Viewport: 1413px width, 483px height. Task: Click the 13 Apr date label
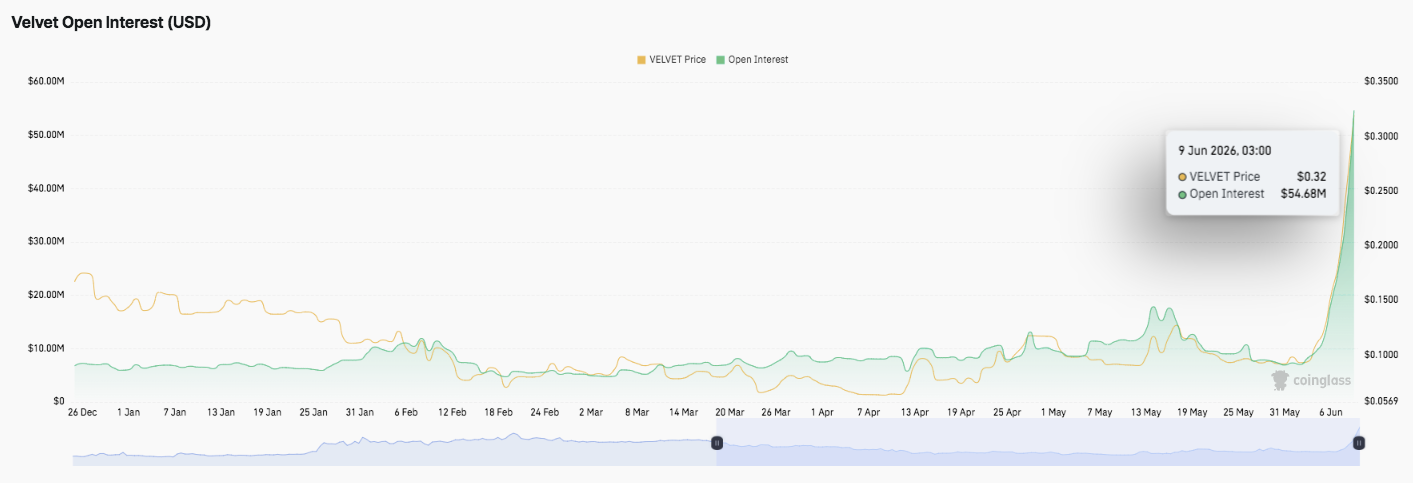[x=914, y=412]
